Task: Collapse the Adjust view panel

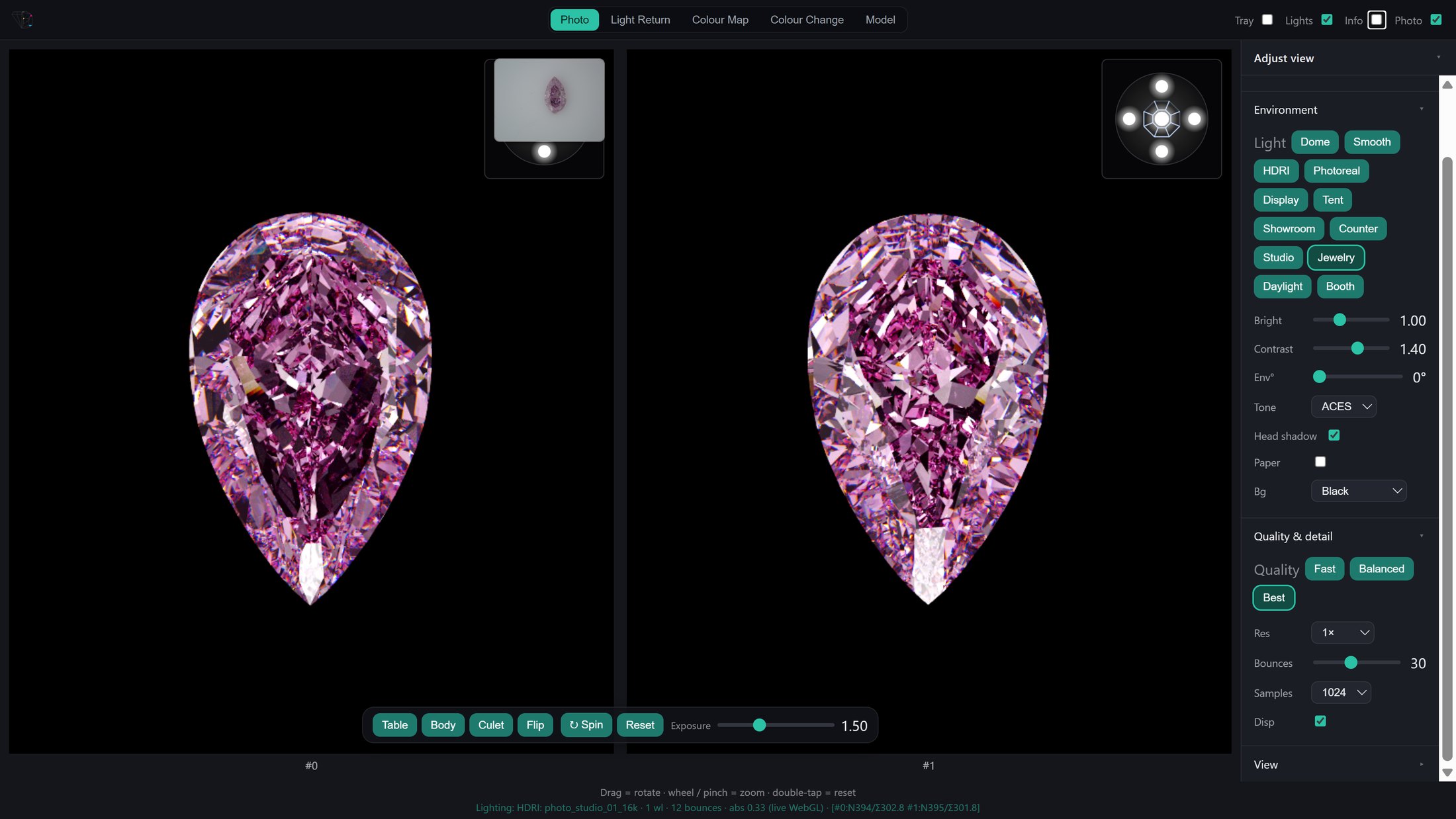Action: pos(1347,58)
